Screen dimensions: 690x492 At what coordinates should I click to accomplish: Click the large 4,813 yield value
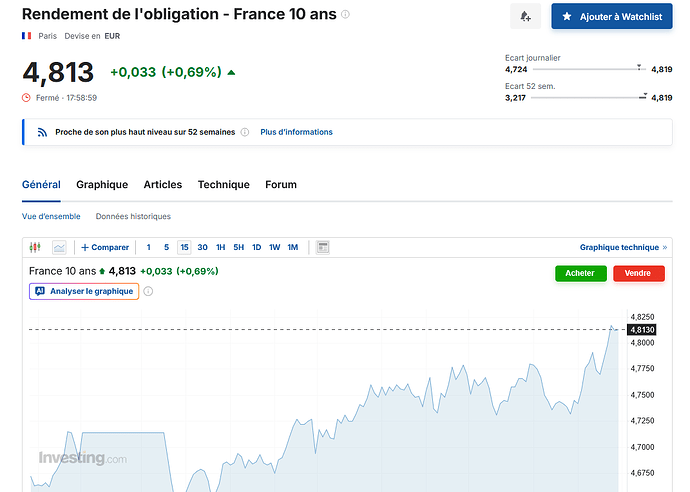[x=58, y=73]
